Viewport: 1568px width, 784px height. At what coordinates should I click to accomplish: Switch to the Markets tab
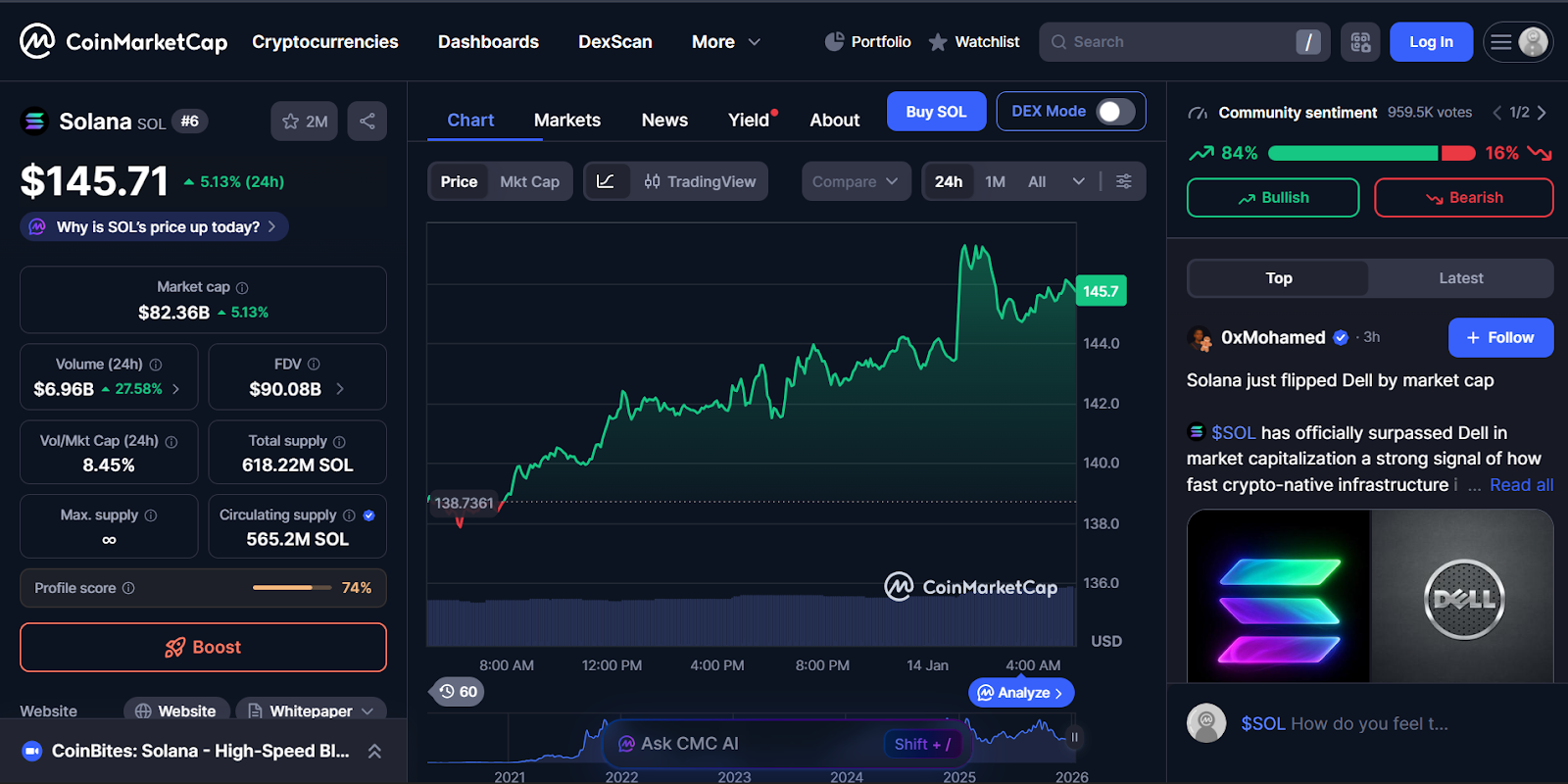click(x=566, y=121)
